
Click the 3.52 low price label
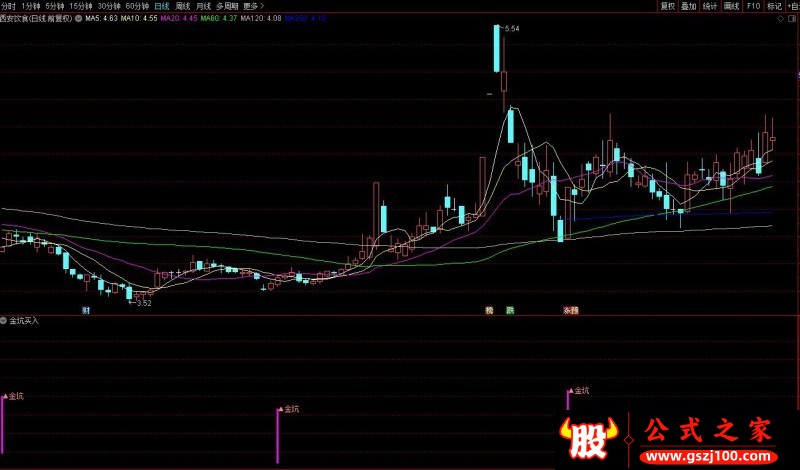coord(144,303)
